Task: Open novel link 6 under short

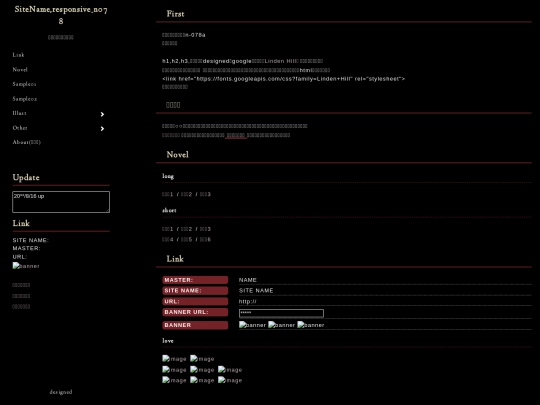Action: (x=205, y=239)
